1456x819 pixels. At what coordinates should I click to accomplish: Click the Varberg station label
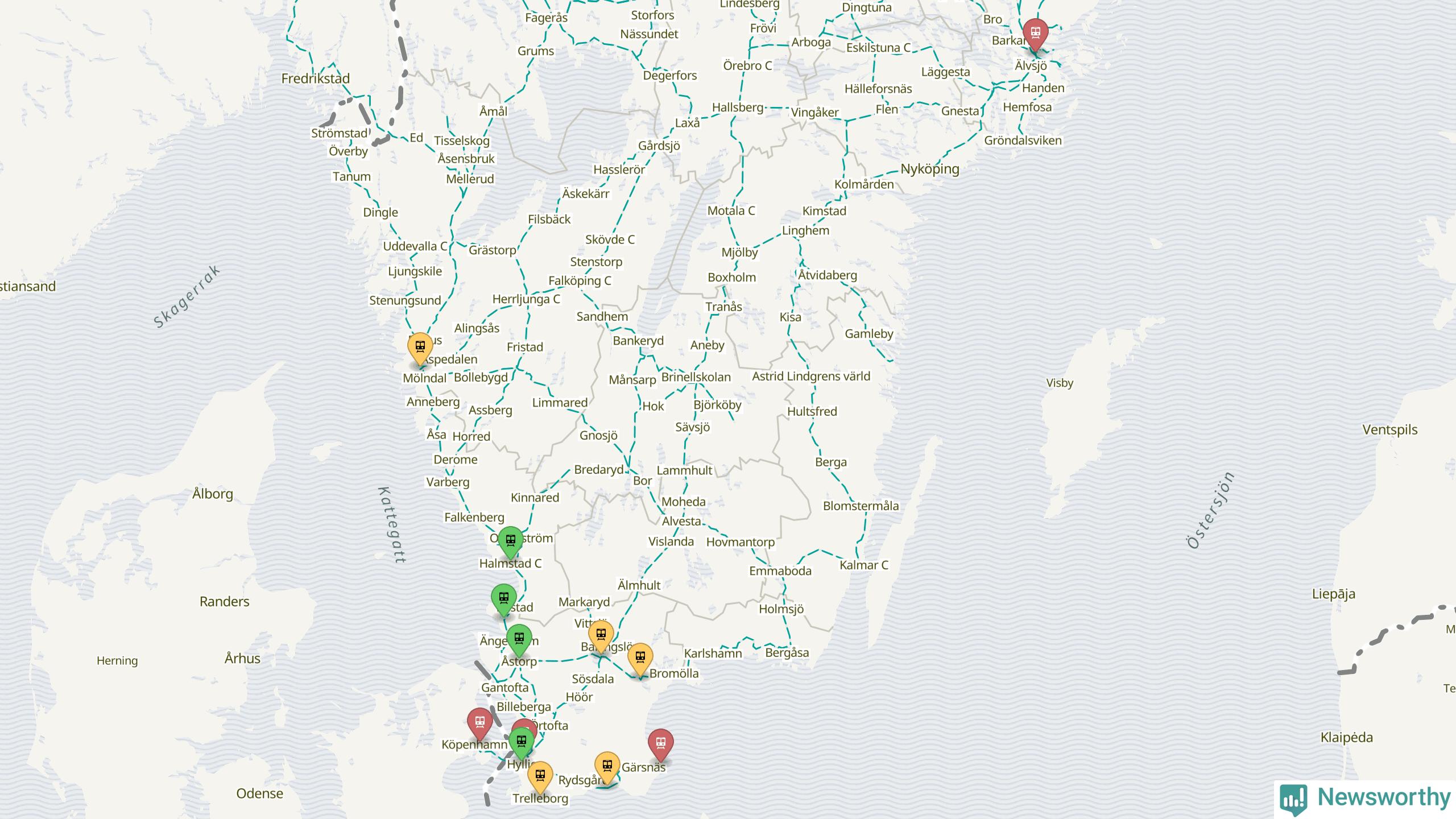click(x=448, y=482)
